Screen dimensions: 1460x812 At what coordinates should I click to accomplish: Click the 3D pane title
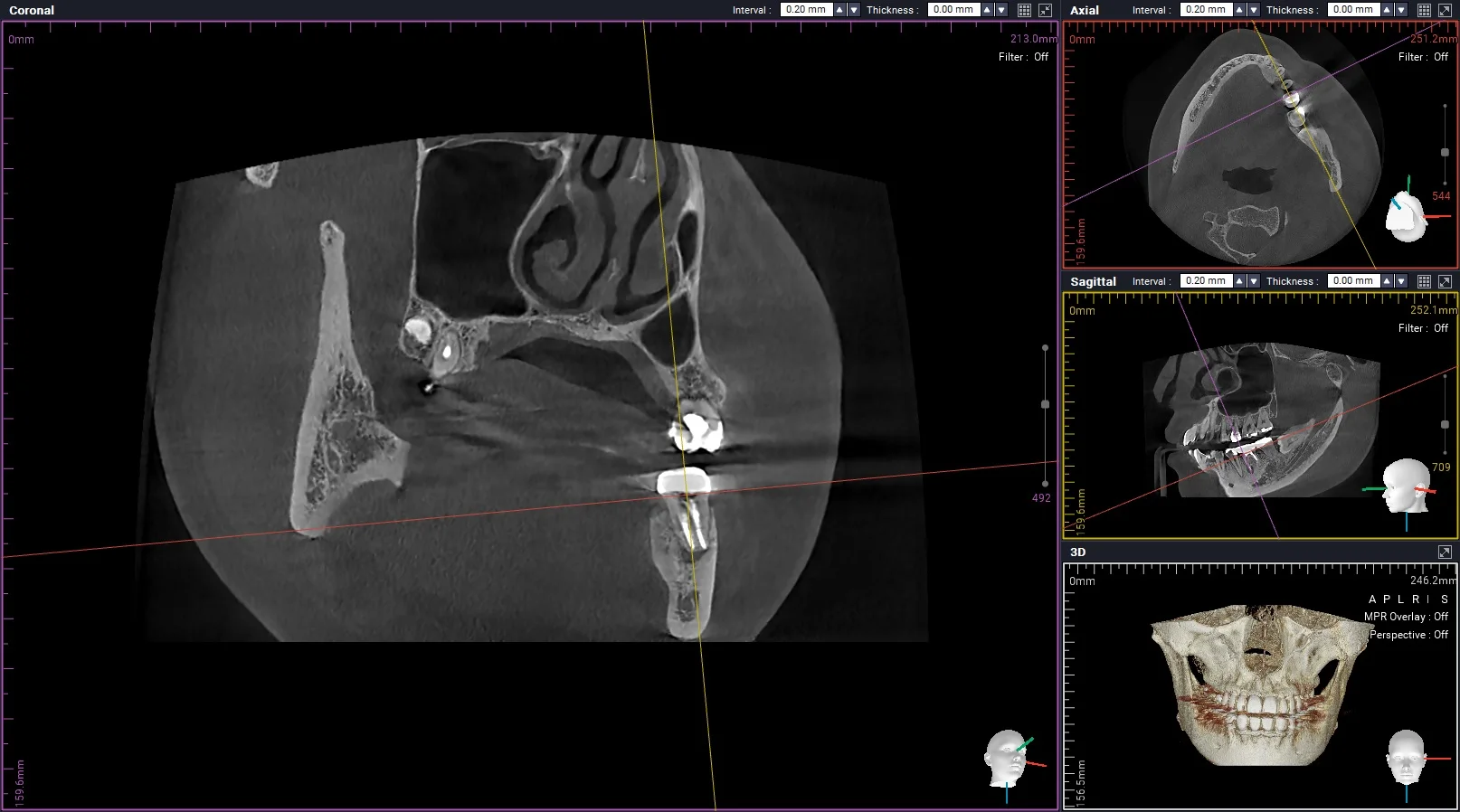1077,552
